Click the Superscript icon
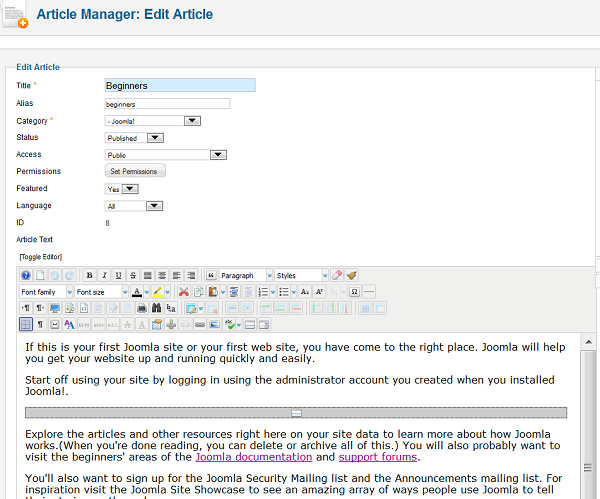 pos(319,292)
